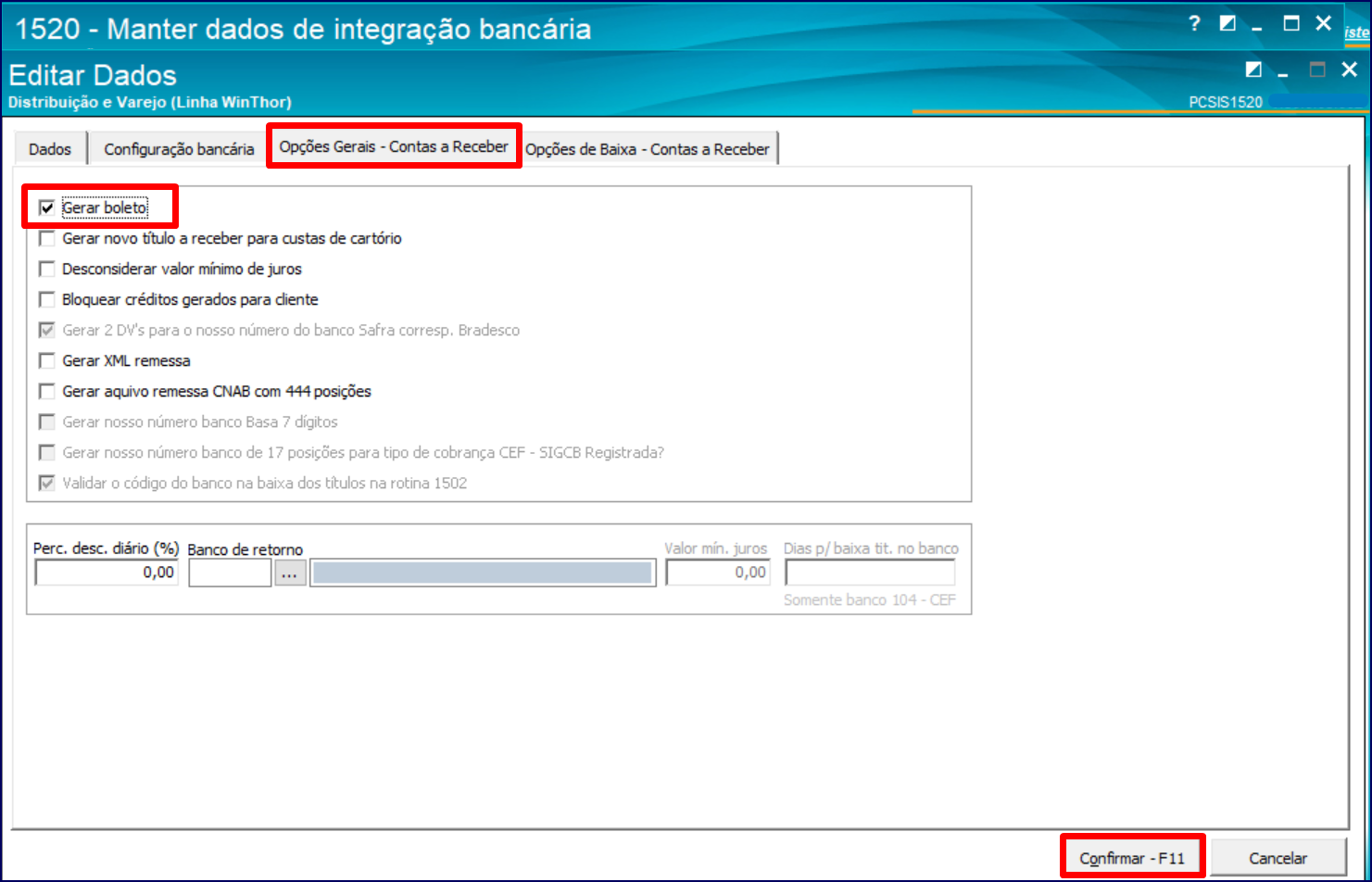Click the contrast toggle icon in the main title bar
Screen dimensions: 1372x882
[1227, 24]
